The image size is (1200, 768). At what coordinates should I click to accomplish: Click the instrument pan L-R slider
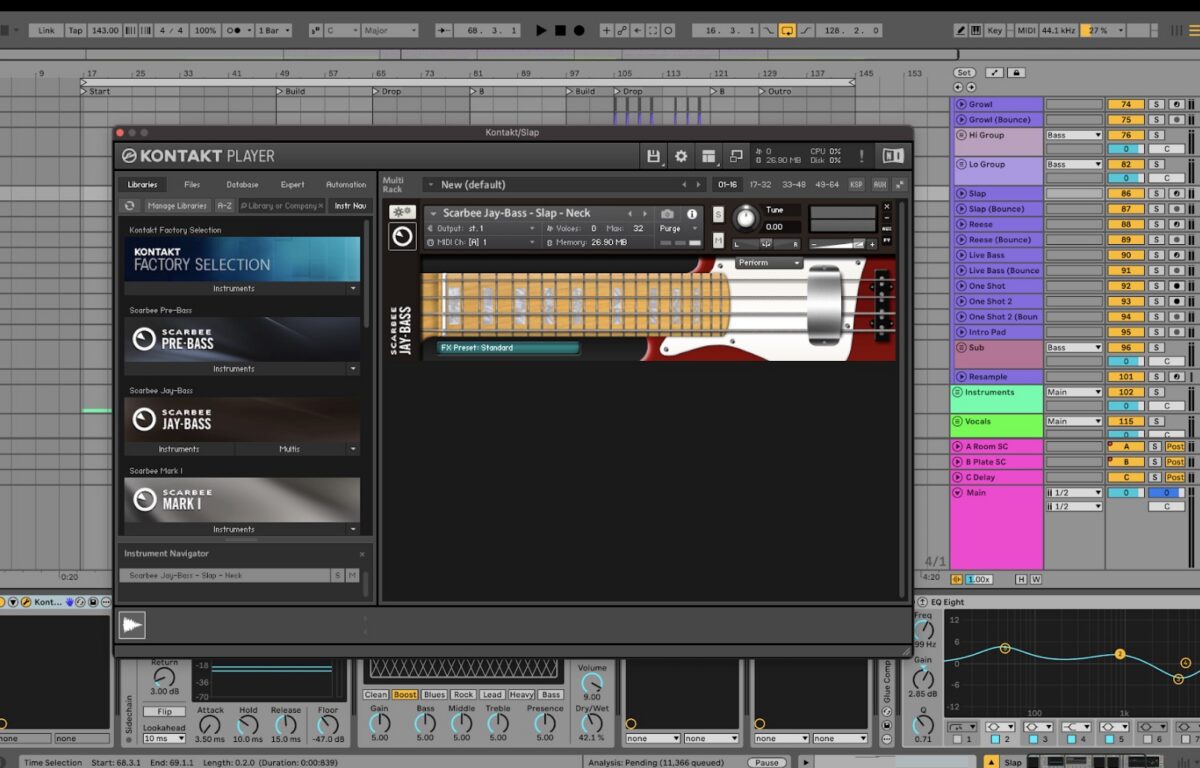[x=766, y=244]
